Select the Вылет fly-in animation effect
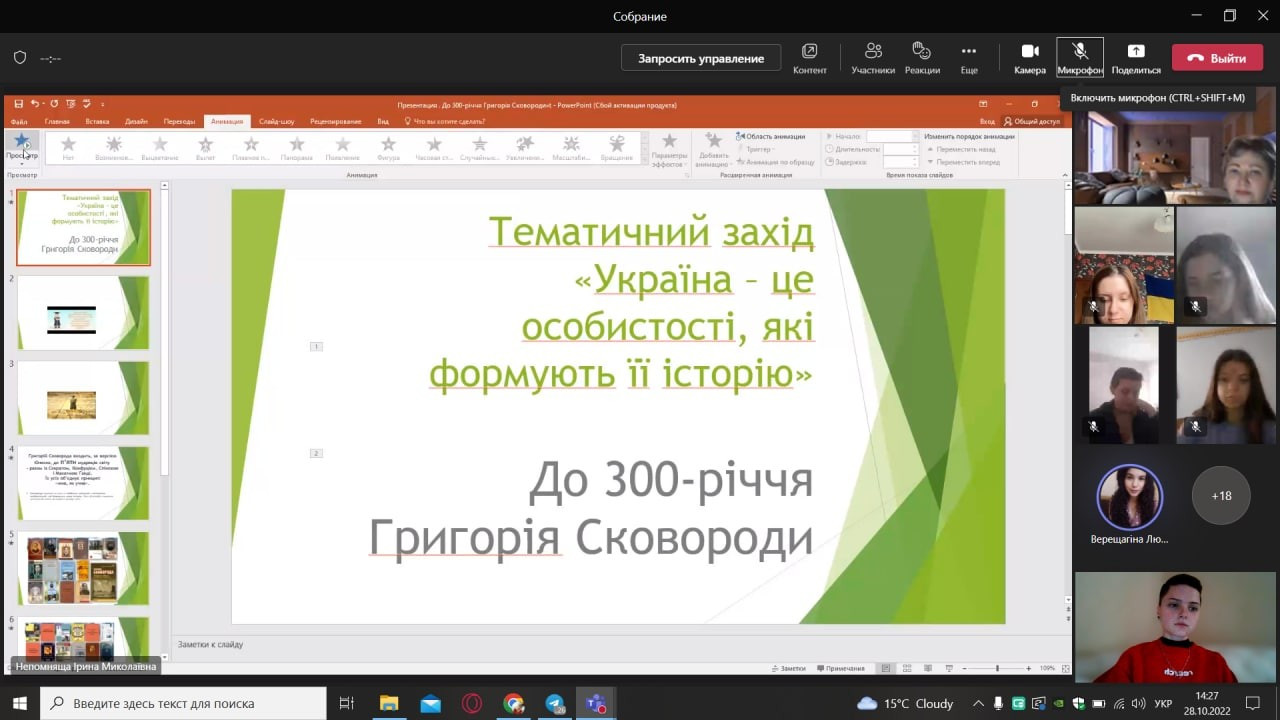The height and width of the screenshot is (720, 1280). tap(205, 148)
